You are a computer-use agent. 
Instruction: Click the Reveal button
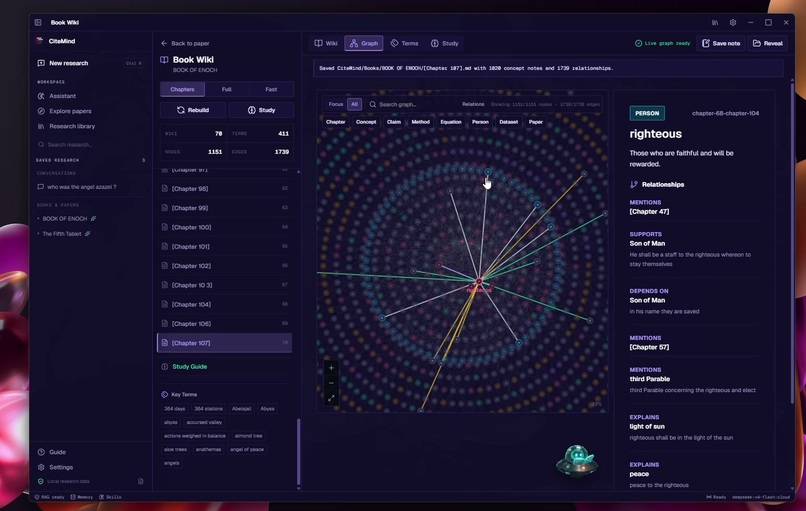[x=768, y=43]
